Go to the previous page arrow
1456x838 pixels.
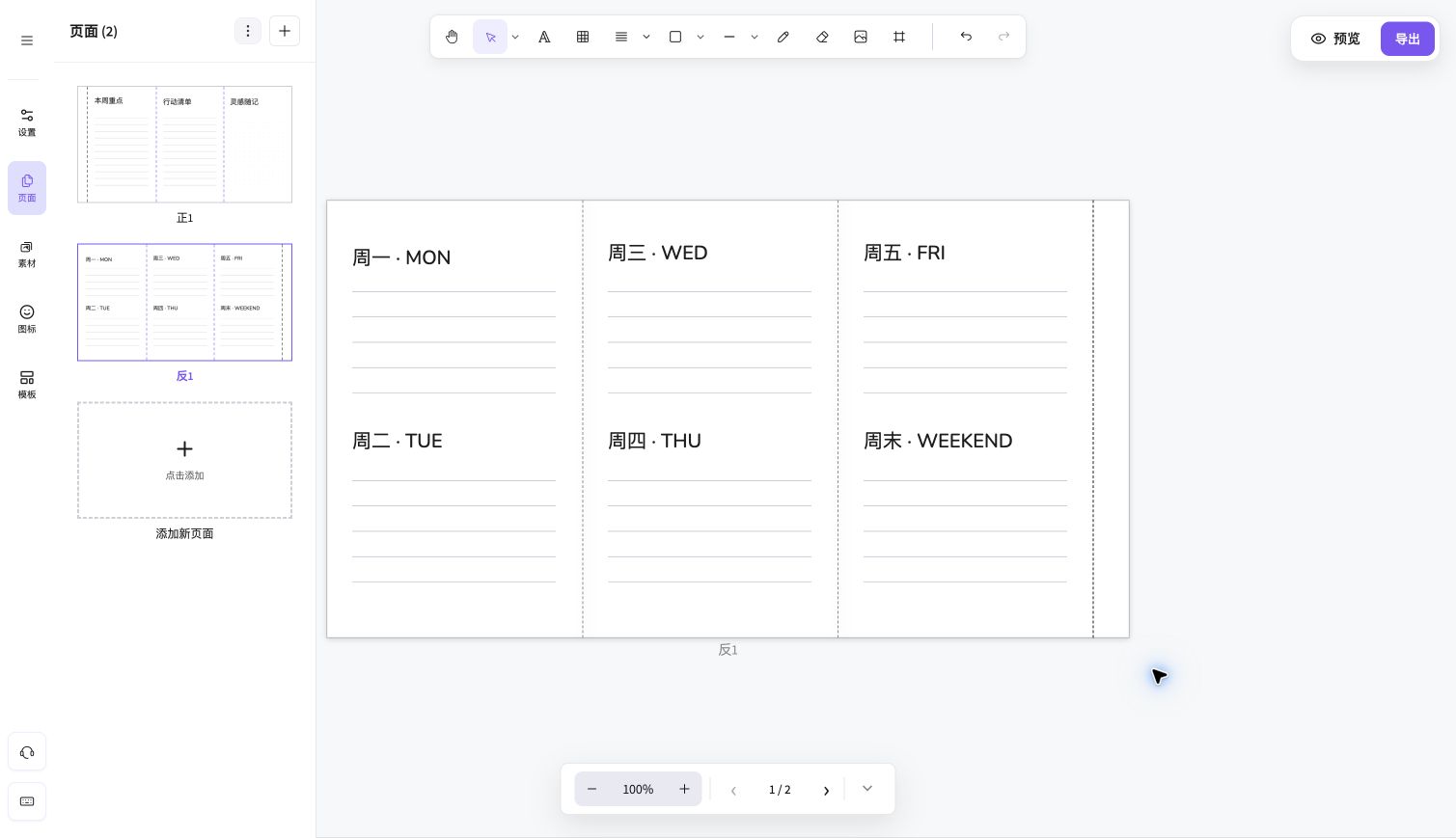(x=733, y=790)
